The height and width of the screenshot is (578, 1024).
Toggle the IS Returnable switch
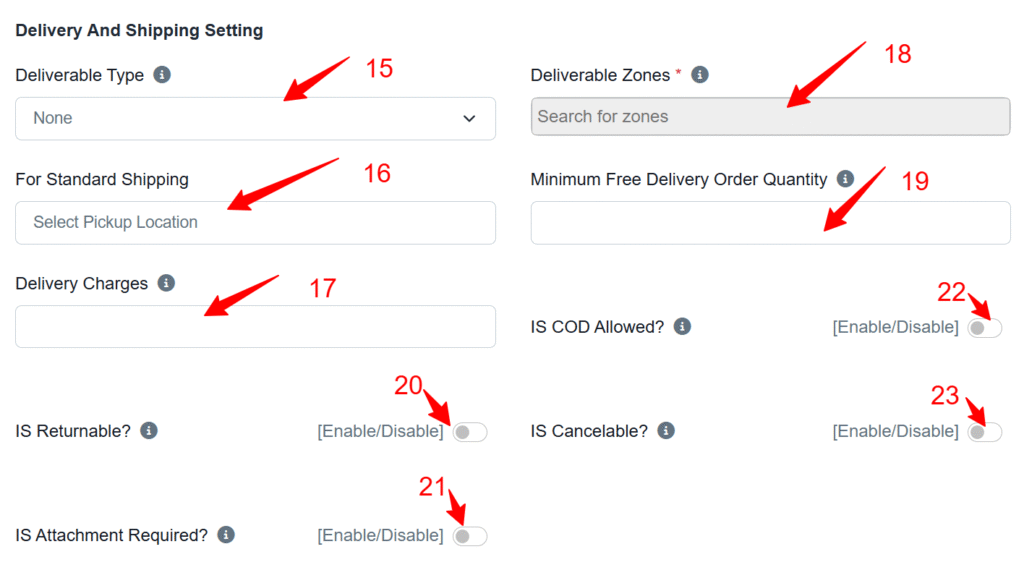[x=470, y=432]
